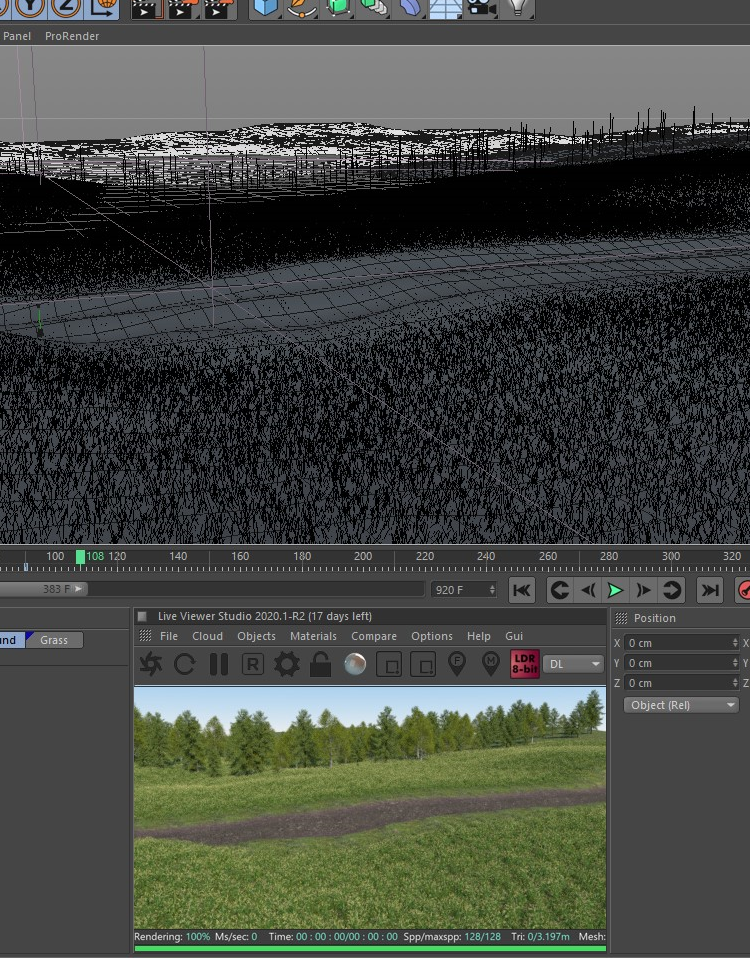This screenshot has width=750, height=958.
Task: Toggle first render region square icon
Action: tap(389, 664)
